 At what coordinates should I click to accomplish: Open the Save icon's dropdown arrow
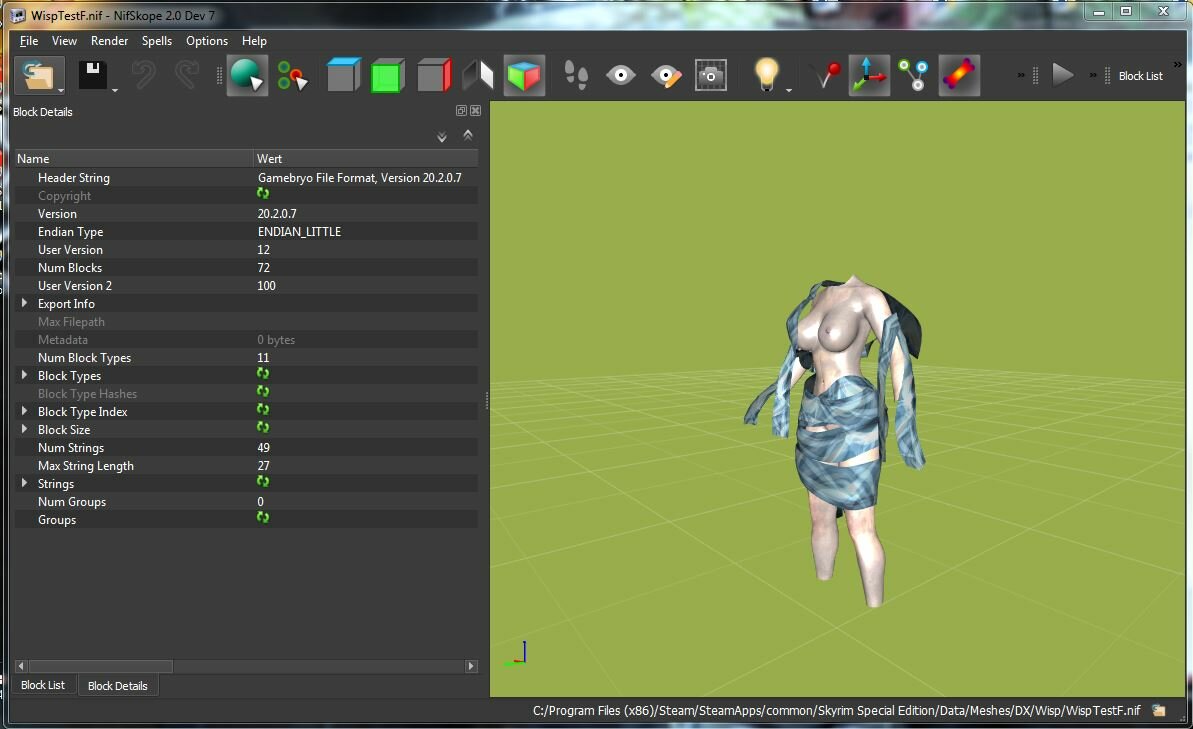pos(115,90)
